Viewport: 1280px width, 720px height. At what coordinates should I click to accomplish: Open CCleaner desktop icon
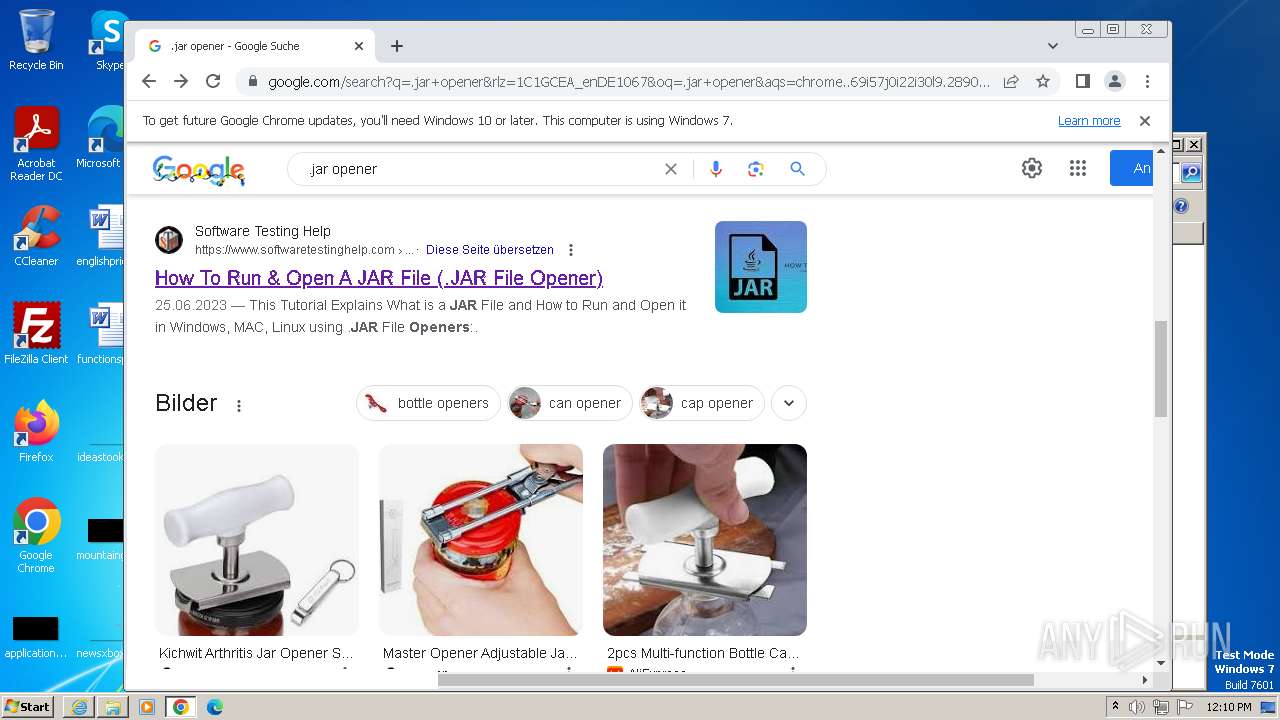(x=36, y=235)
